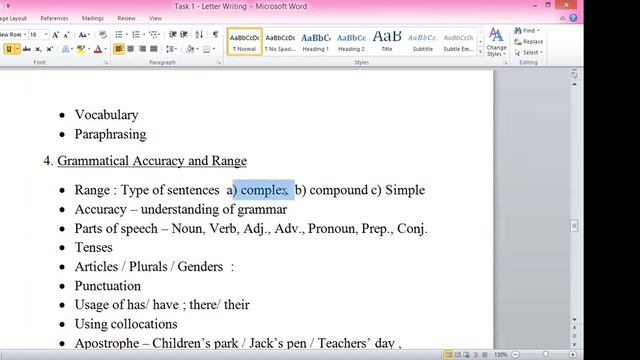Open the Page Layout tab
The width and height of the screenshot is (640, 360).
[x=13, y=18]
